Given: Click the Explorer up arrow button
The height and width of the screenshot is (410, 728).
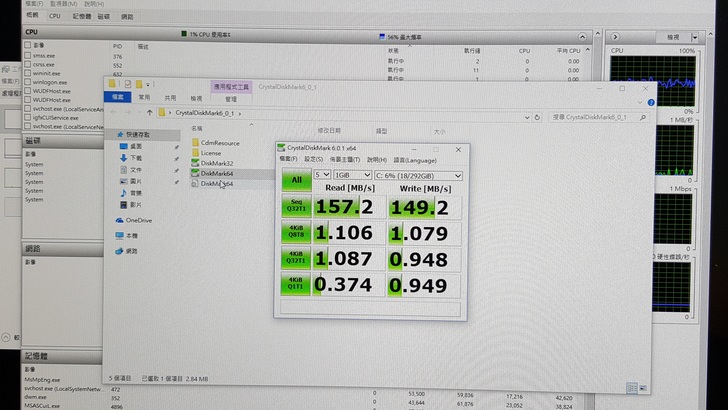Looking at the screenshot, I should click(150, 113).
